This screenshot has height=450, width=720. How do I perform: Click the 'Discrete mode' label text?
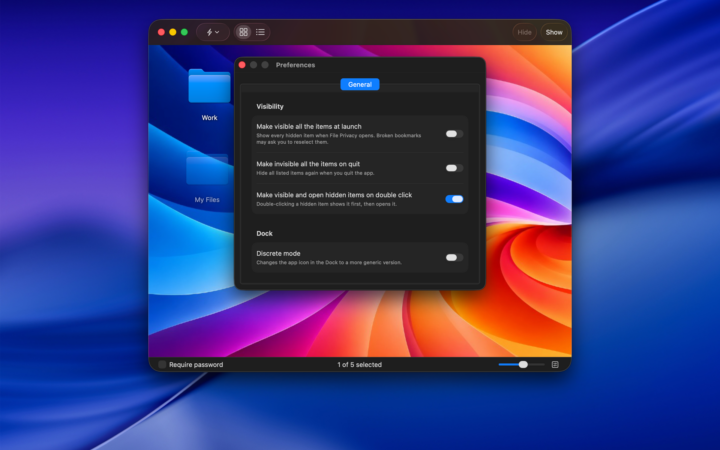click(x=278, y=253)
